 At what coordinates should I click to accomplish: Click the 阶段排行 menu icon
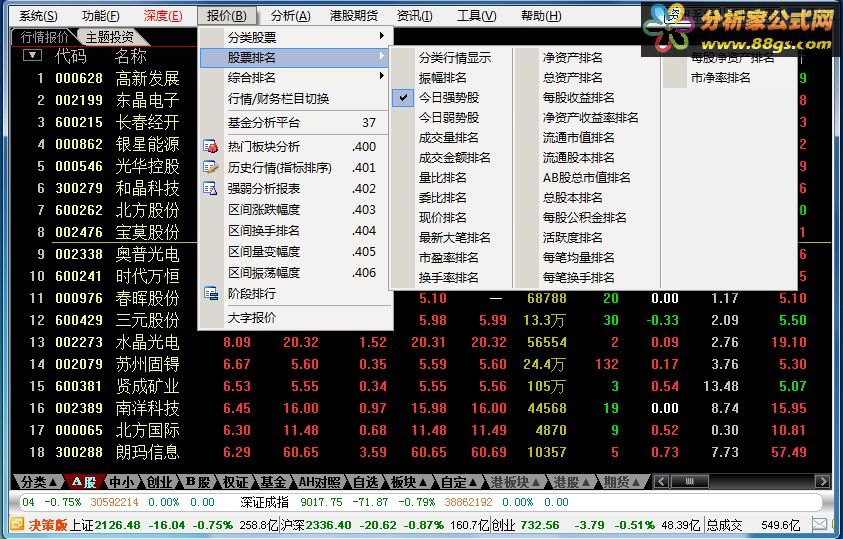click(210, 293)
